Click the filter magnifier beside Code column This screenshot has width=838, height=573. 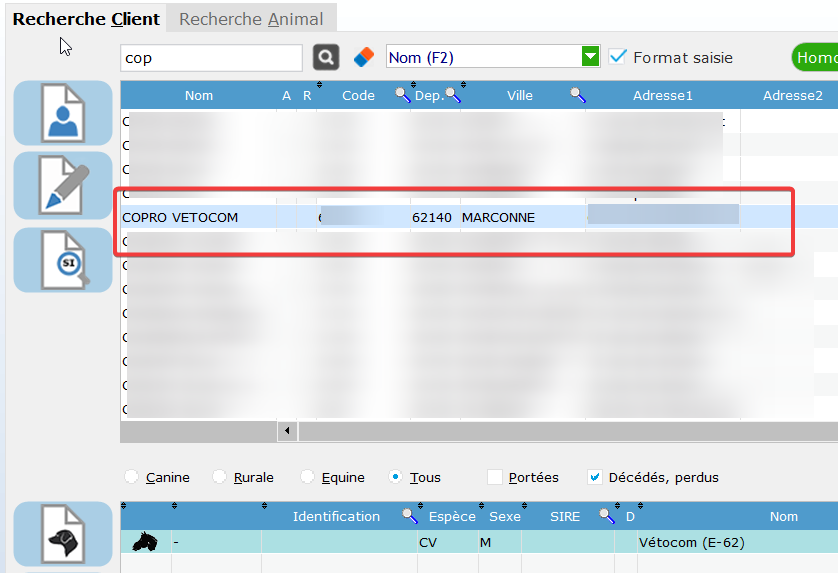(402, 95)
